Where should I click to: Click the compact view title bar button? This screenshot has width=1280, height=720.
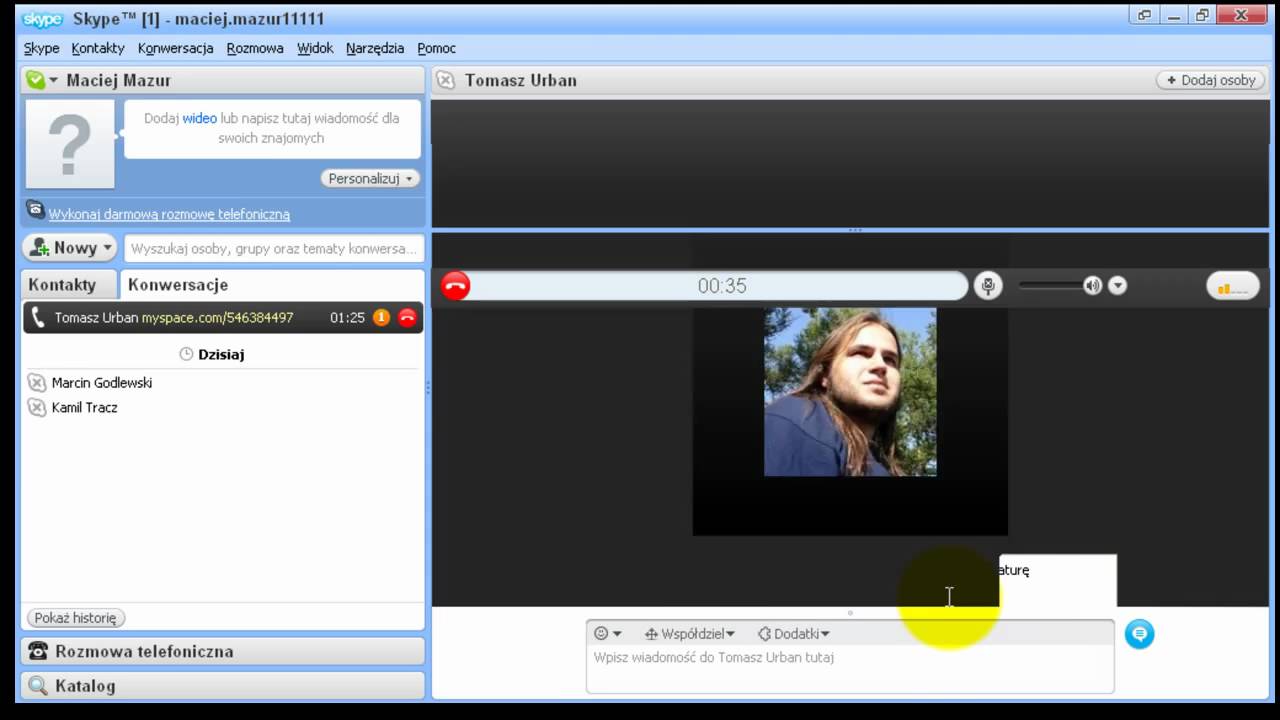click(1145, 15)
